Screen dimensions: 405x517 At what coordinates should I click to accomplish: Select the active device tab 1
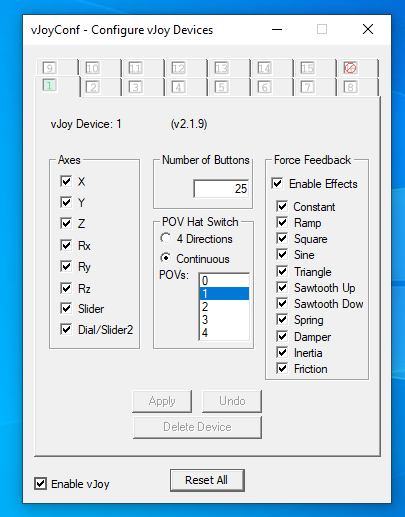tap(57, 86)
